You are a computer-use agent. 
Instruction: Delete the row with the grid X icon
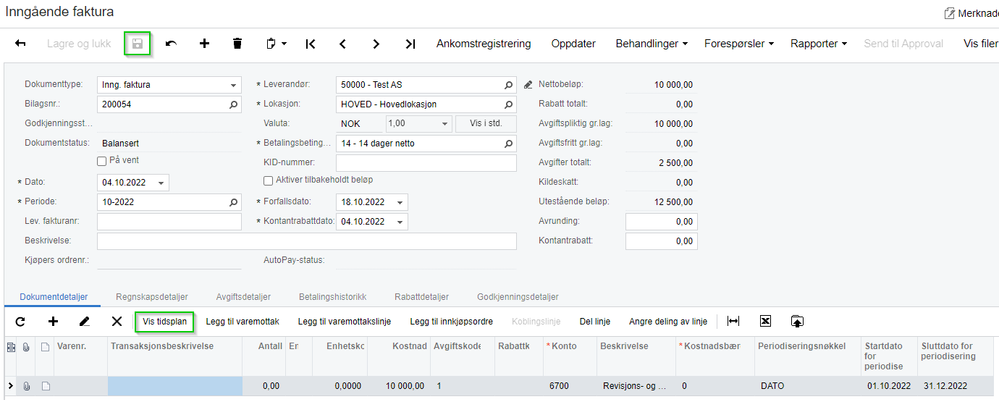click(x=117, y=322)
